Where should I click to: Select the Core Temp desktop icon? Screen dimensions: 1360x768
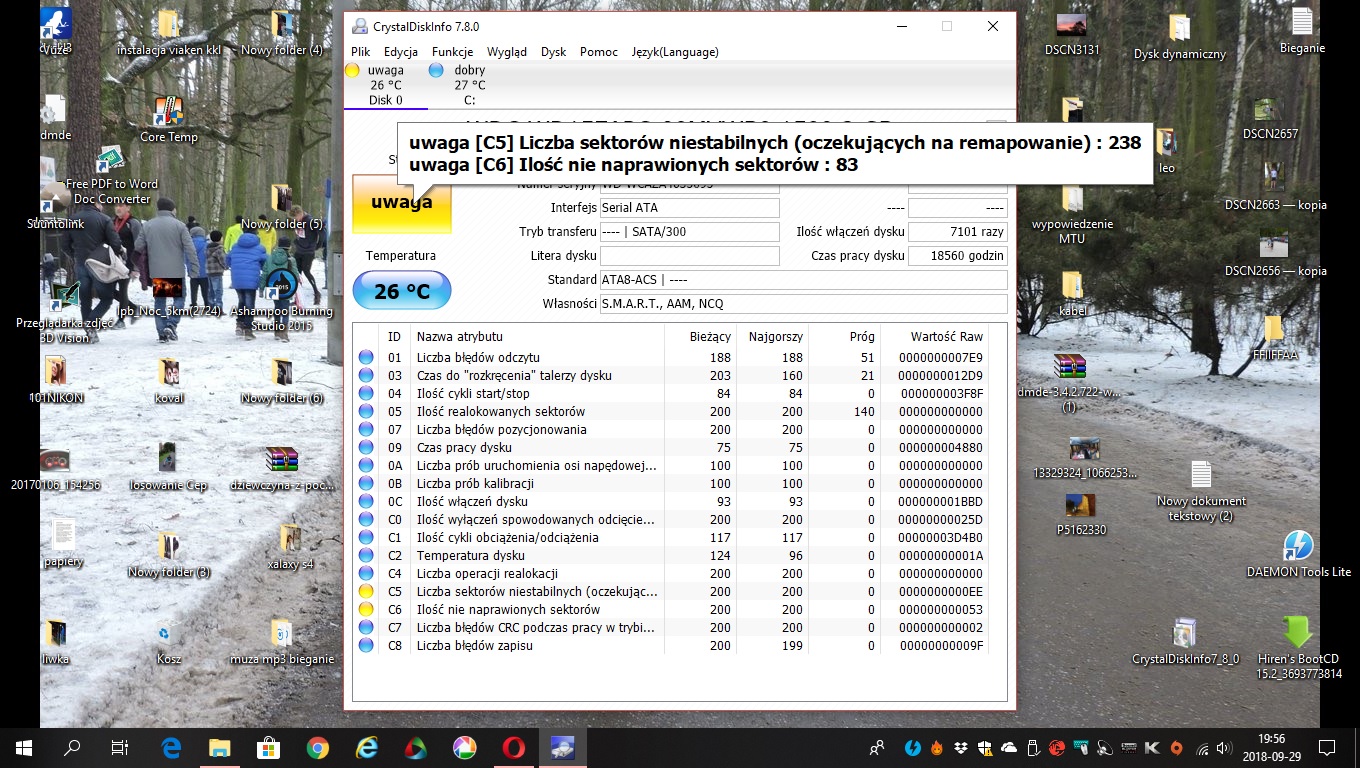pos(168,120)
